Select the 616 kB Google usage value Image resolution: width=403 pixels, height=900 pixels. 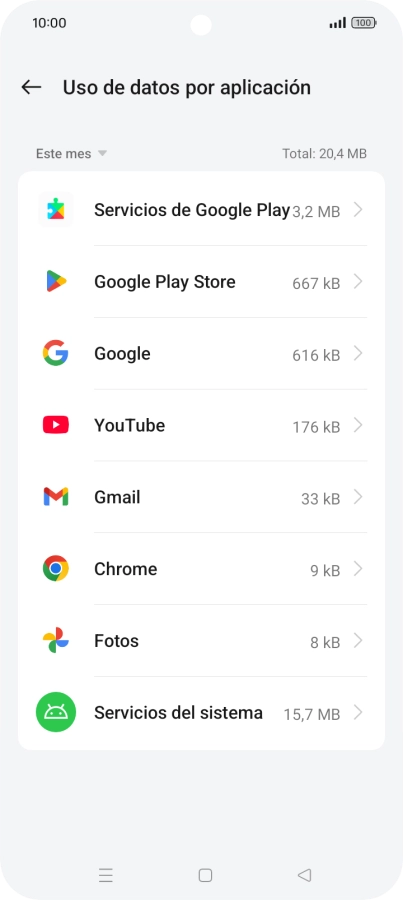(x=316, y=355)
